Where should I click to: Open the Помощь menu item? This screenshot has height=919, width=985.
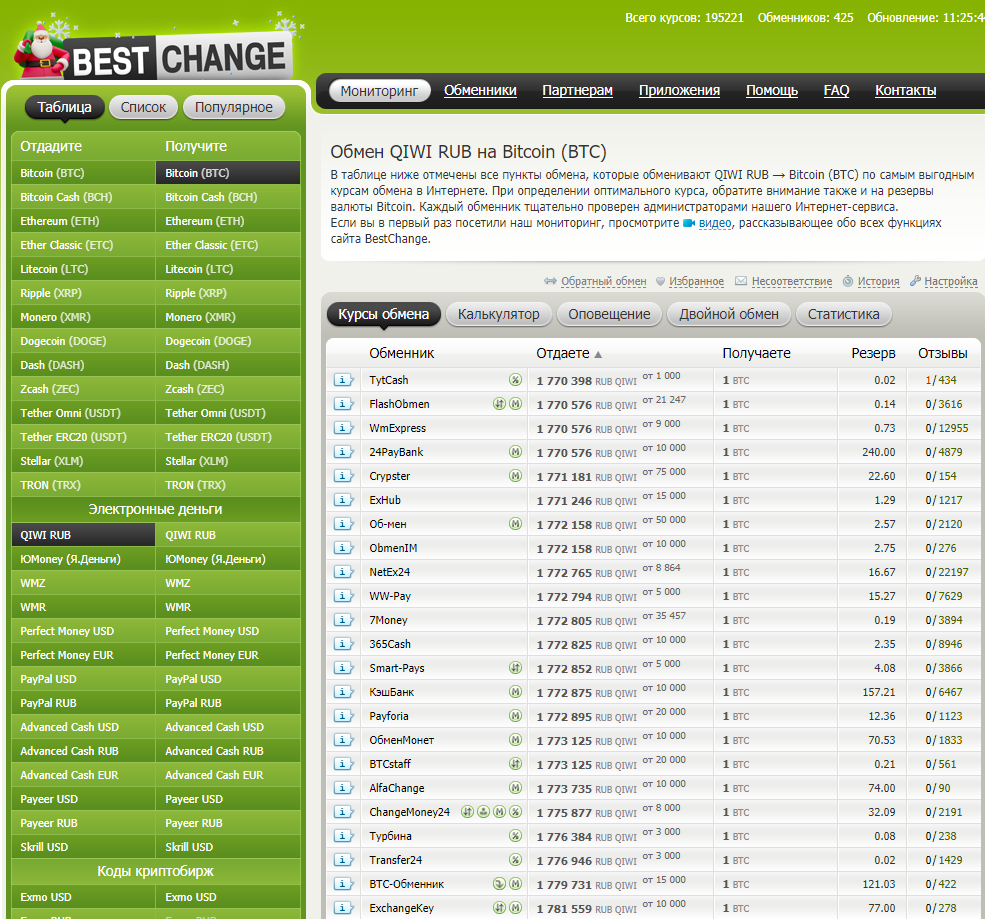[x=771, y=90]
